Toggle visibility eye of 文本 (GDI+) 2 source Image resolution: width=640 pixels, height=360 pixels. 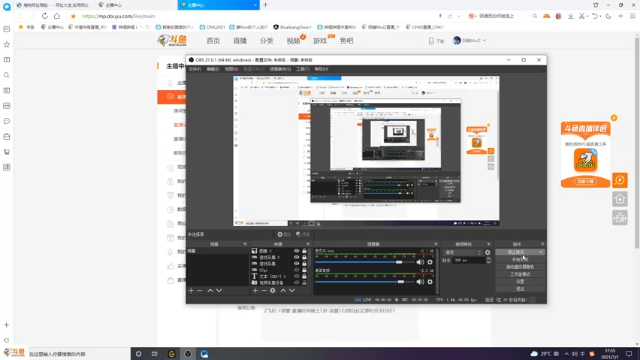(x=297, y=276)
